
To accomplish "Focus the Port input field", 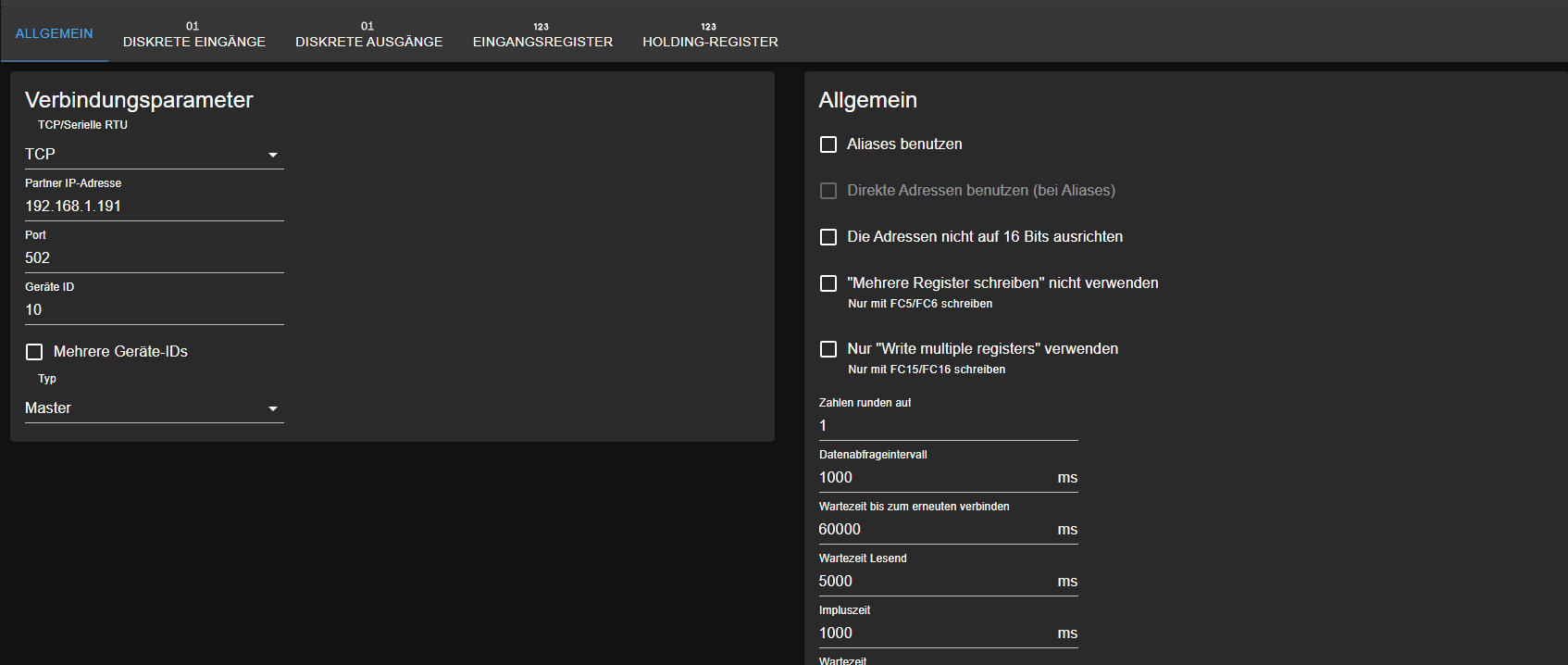I will pyautogui.click(x=154, y=258).
